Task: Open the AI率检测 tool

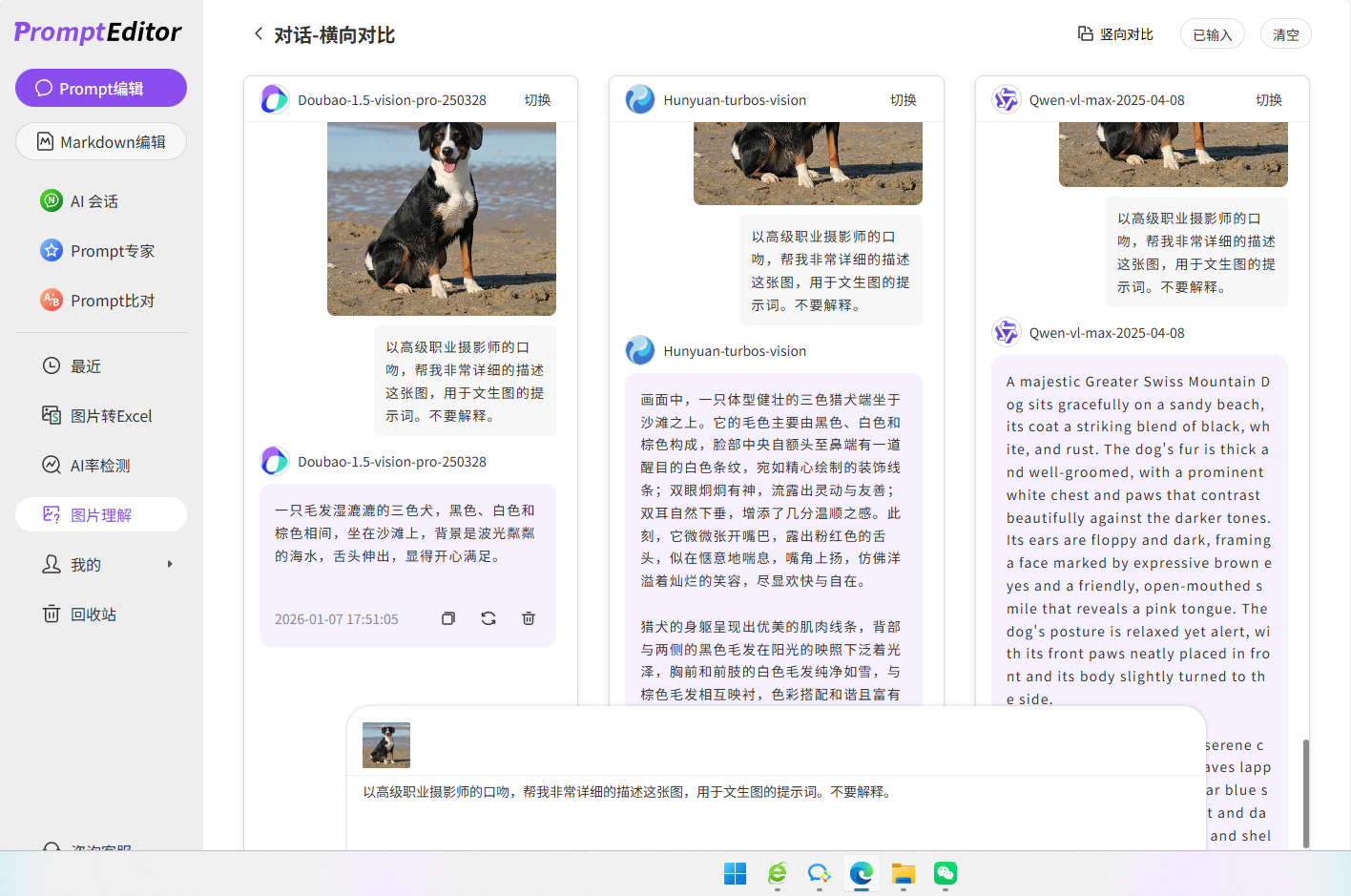Action: pyautogui.click(x=100, y=465)
